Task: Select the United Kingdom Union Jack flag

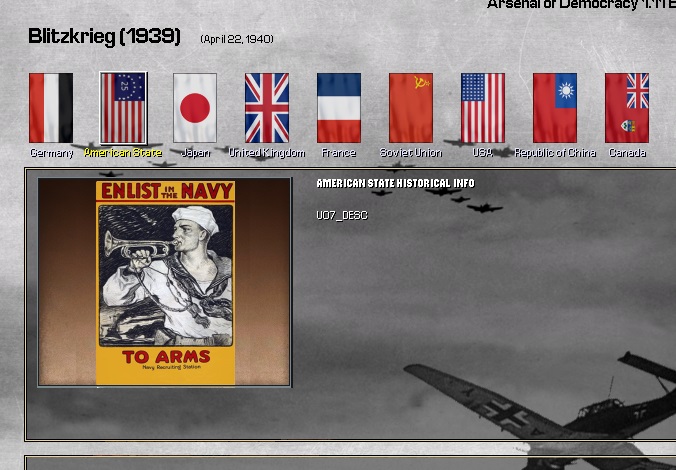Action: (x=267, y=108)
